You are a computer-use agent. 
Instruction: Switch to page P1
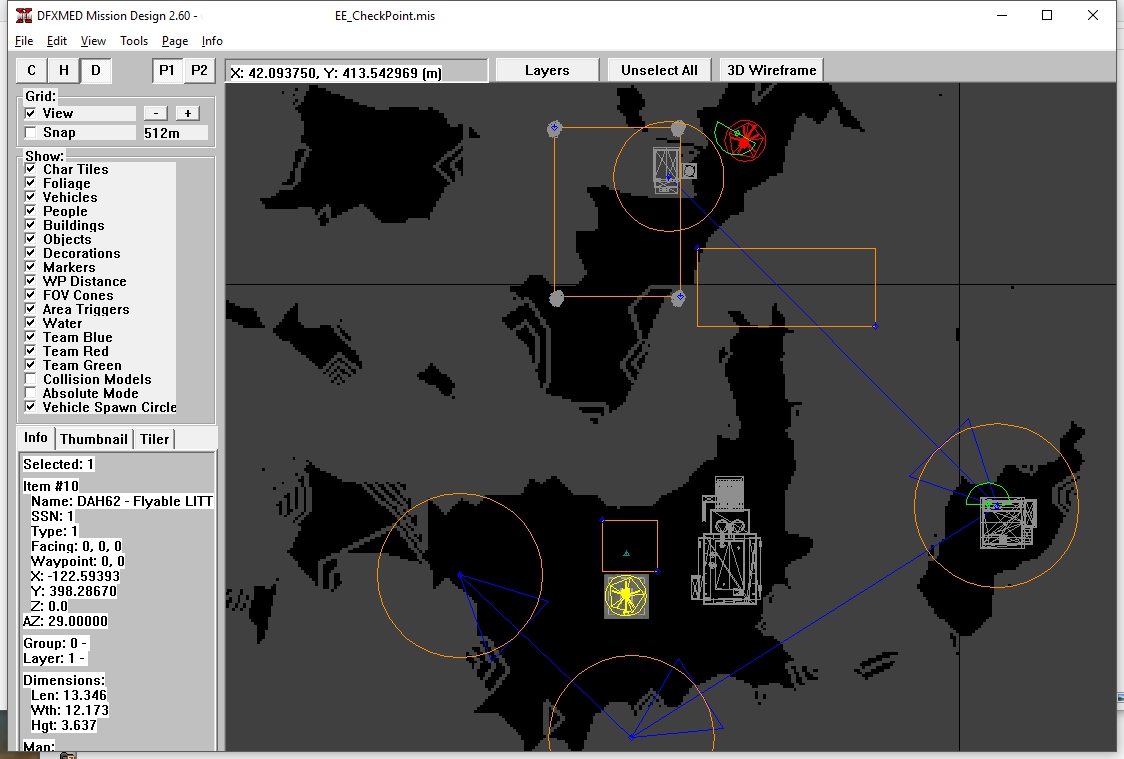(x=167, y=70)
